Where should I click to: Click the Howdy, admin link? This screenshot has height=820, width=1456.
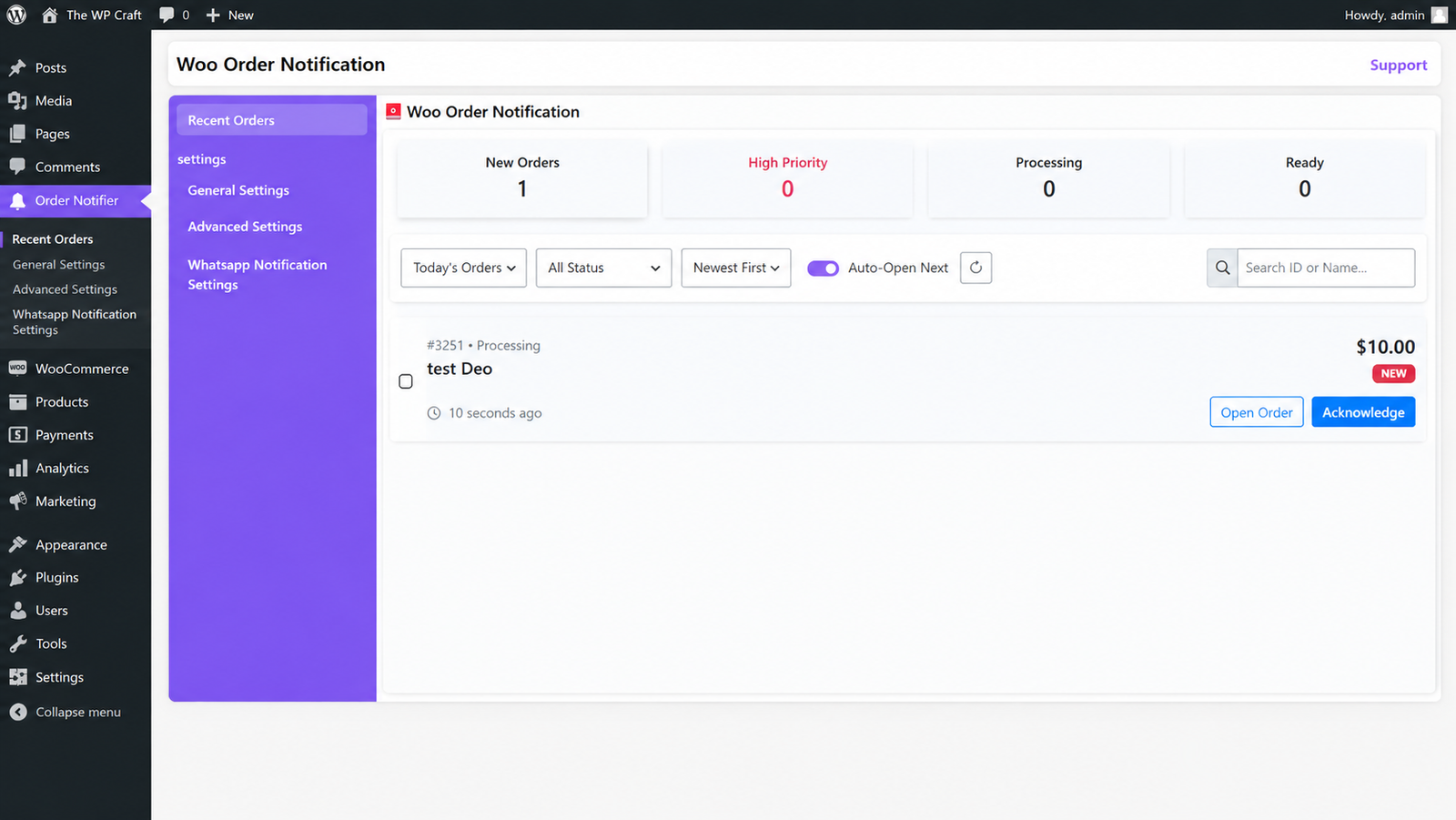tap(1384, 15)
